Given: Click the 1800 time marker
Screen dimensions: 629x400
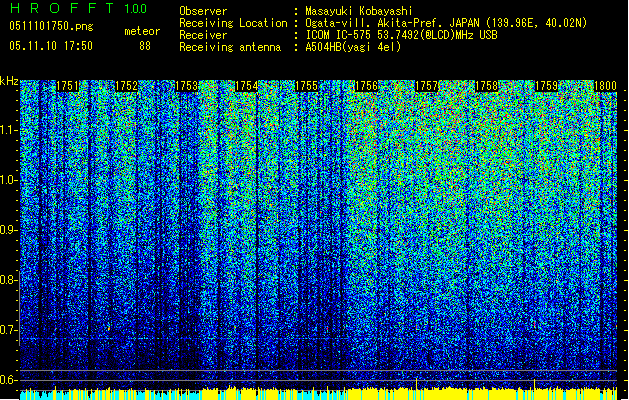Looking at the screenshot, I should 605,86.
